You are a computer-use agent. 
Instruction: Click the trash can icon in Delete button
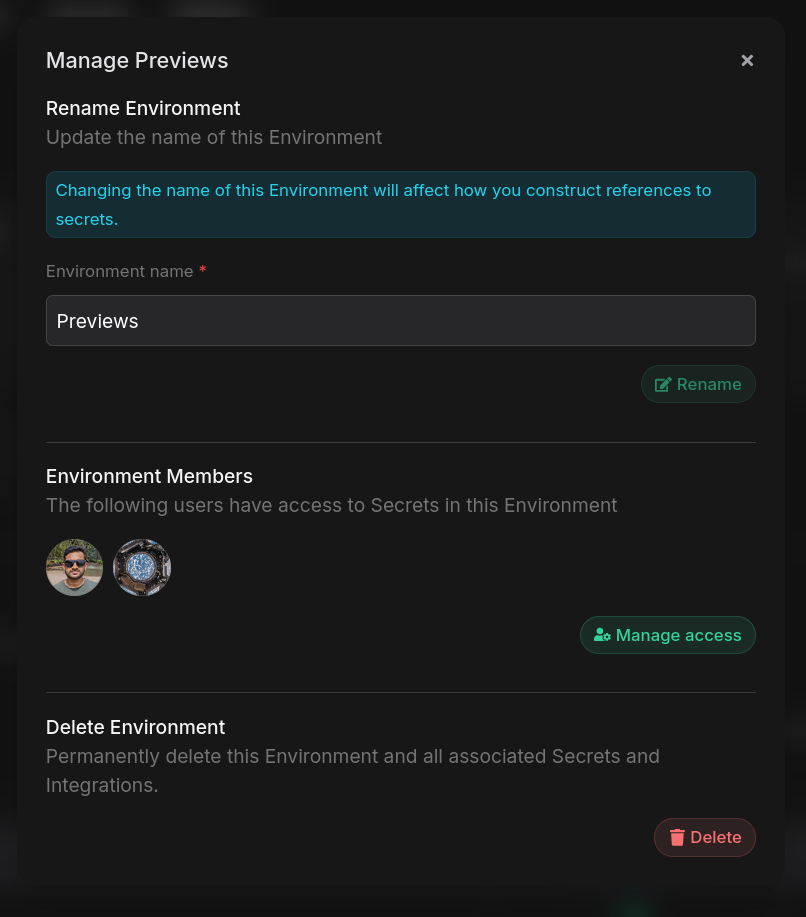click(x=677, y=838)
